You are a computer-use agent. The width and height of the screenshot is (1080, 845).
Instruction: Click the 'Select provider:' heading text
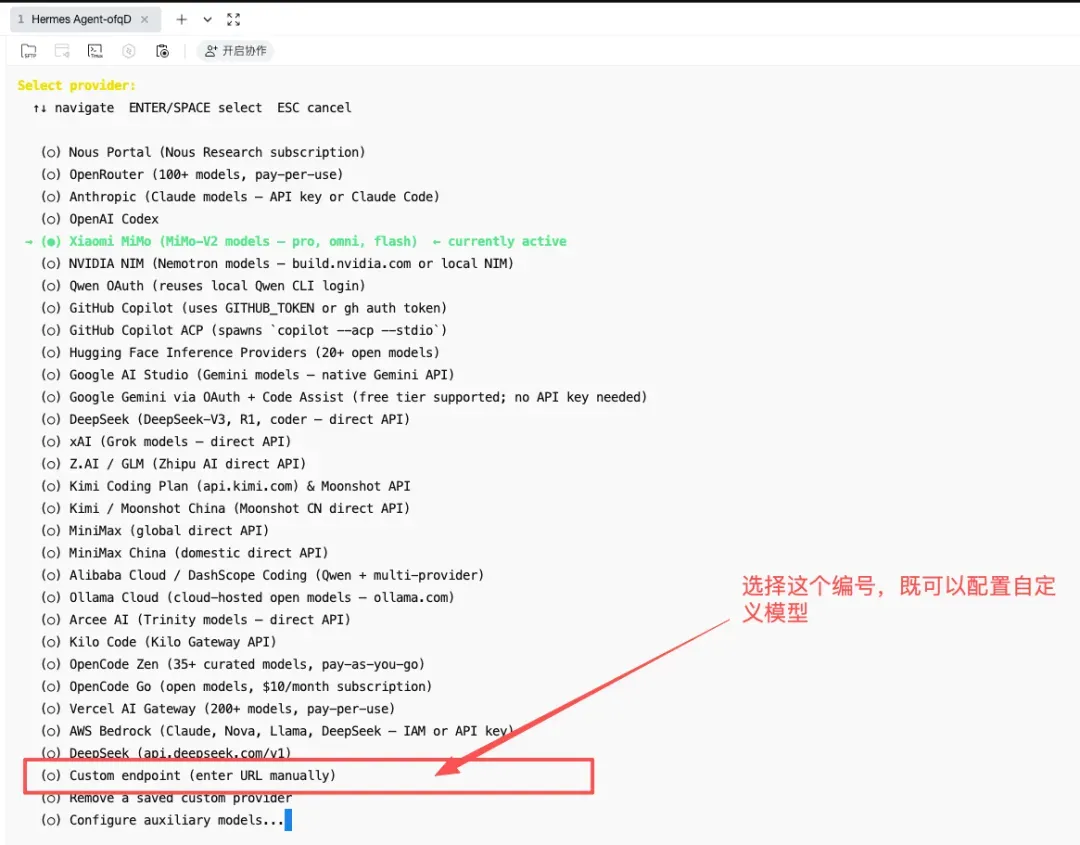76,85
